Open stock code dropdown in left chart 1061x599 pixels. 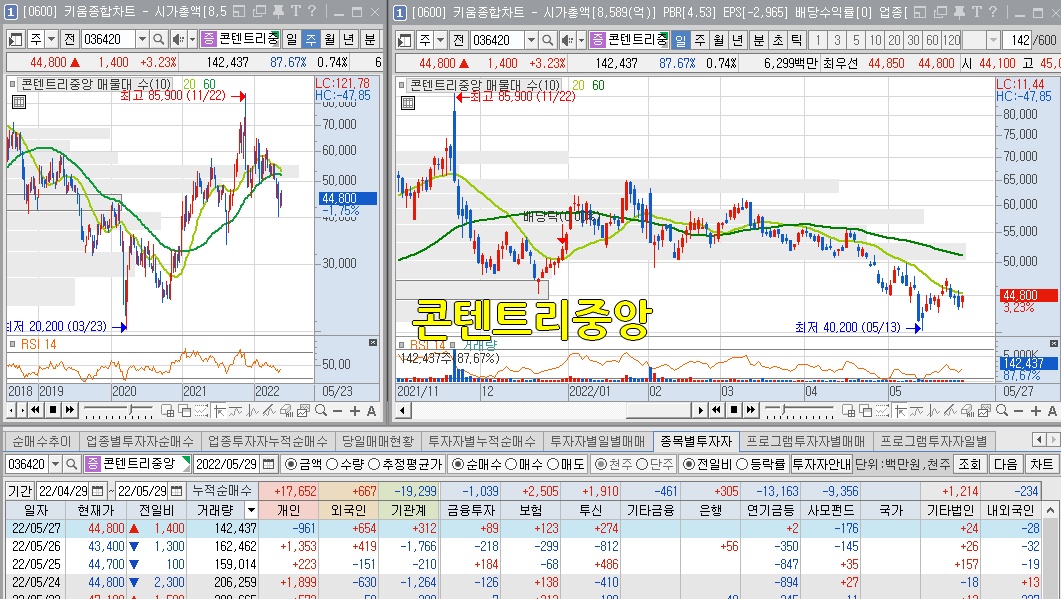click(x=141, y=39)
